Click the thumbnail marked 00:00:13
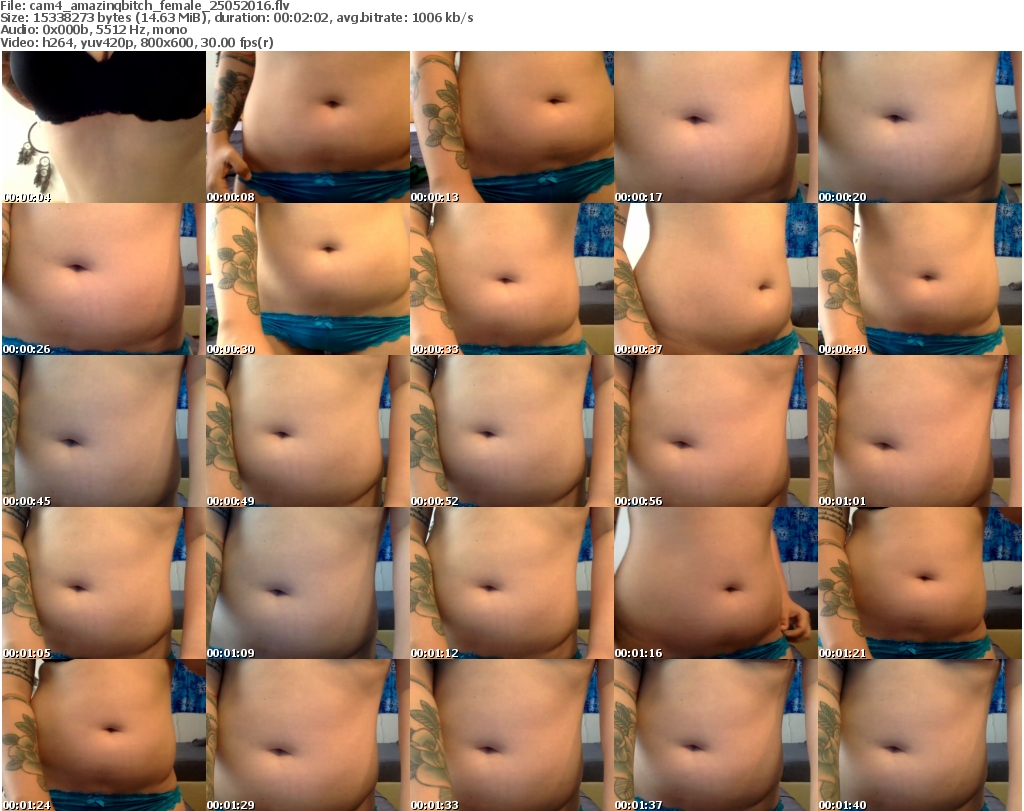 (x=512, y=127)
